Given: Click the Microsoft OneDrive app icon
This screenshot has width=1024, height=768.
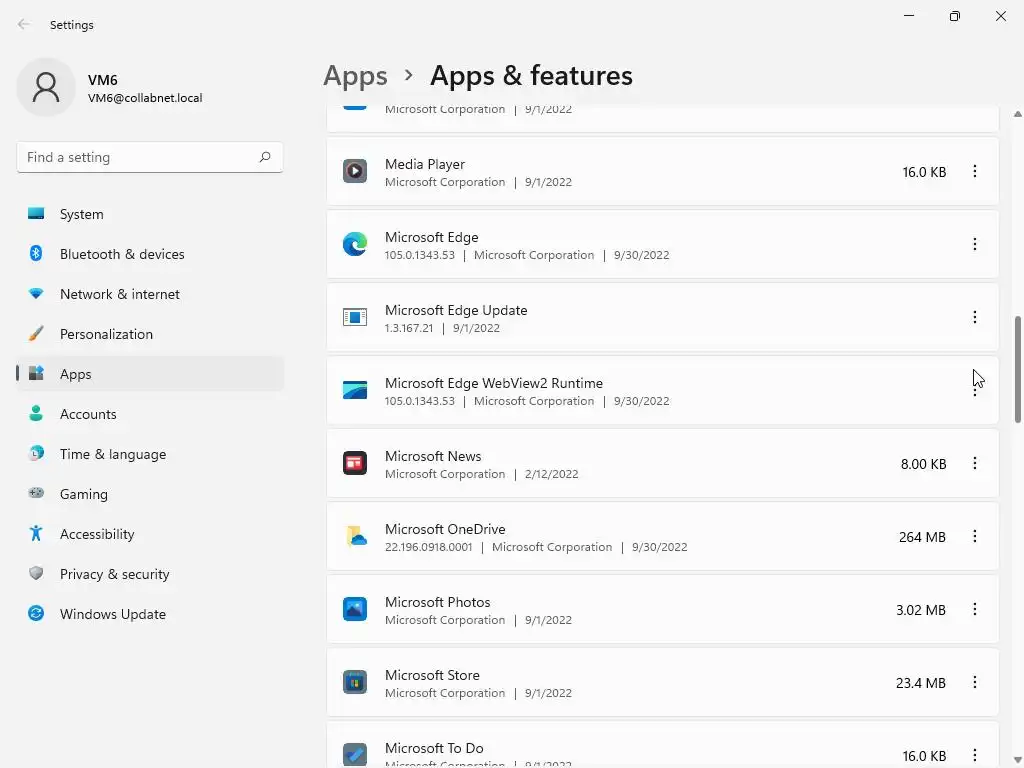Looking at the screenshot, I should pyautogui.click(x=355, y=536).
